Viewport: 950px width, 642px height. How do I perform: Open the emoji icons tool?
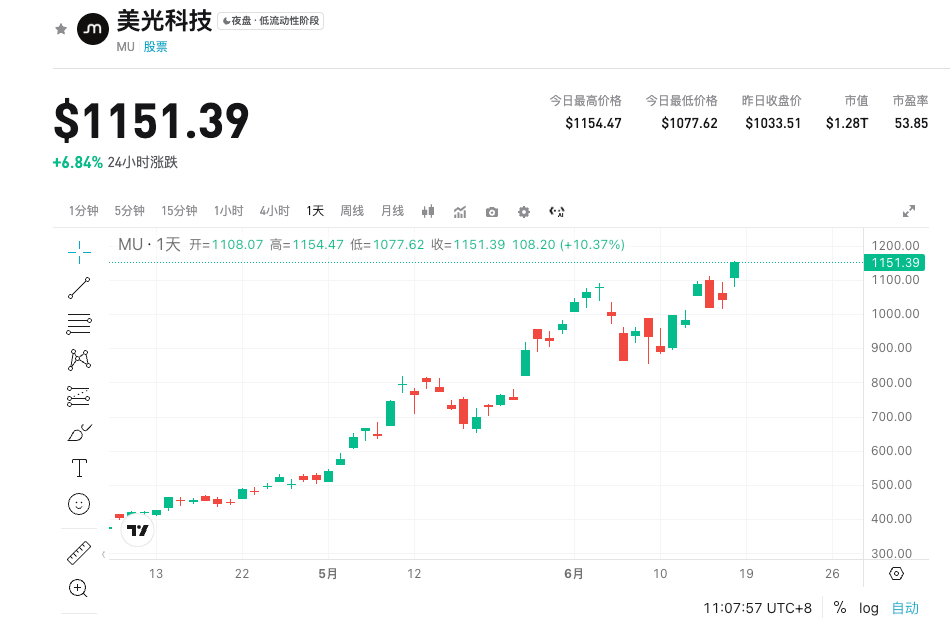coord(79,504)
